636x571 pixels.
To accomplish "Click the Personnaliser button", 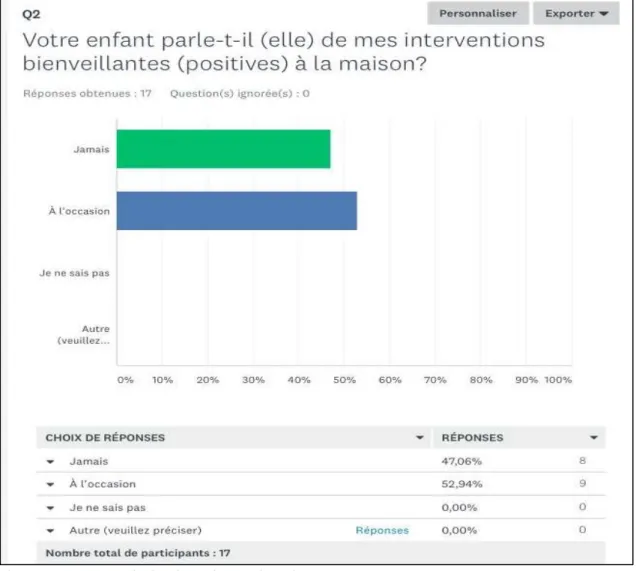I will tap(478, 13).
